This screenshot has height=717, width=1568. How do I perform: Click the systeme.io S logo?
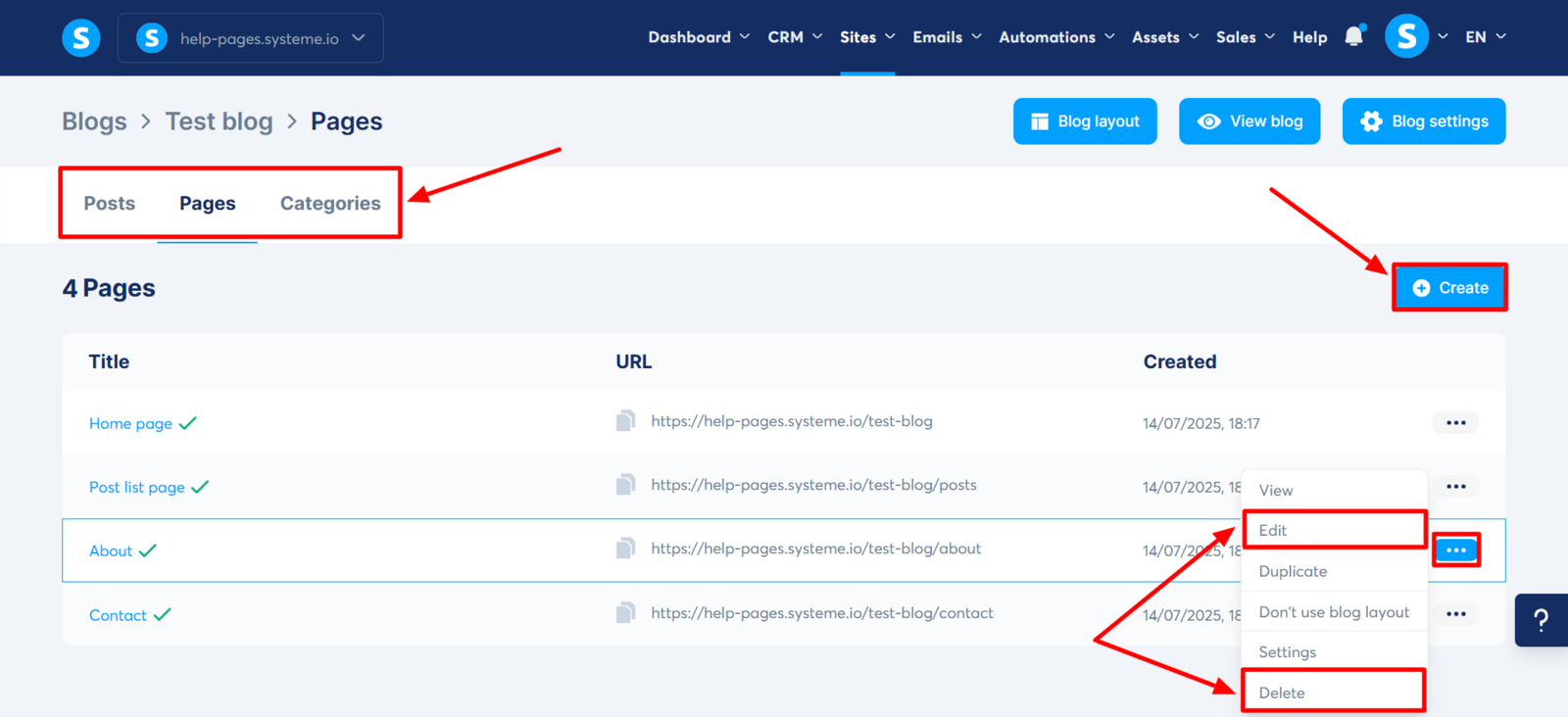coord(81,38)
